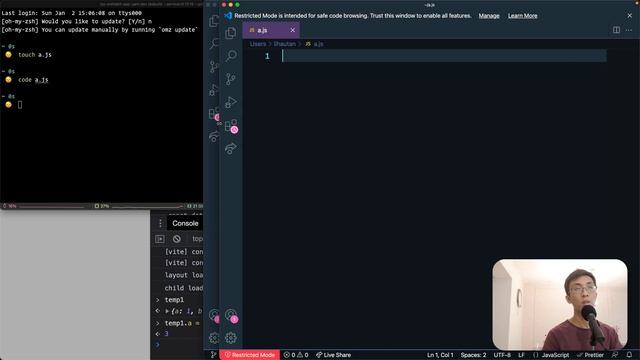The image size is (640, 360).
Task: Click the Shaufan breadcrumb segment
Action: pyautogui.click(x=284, y=44)
